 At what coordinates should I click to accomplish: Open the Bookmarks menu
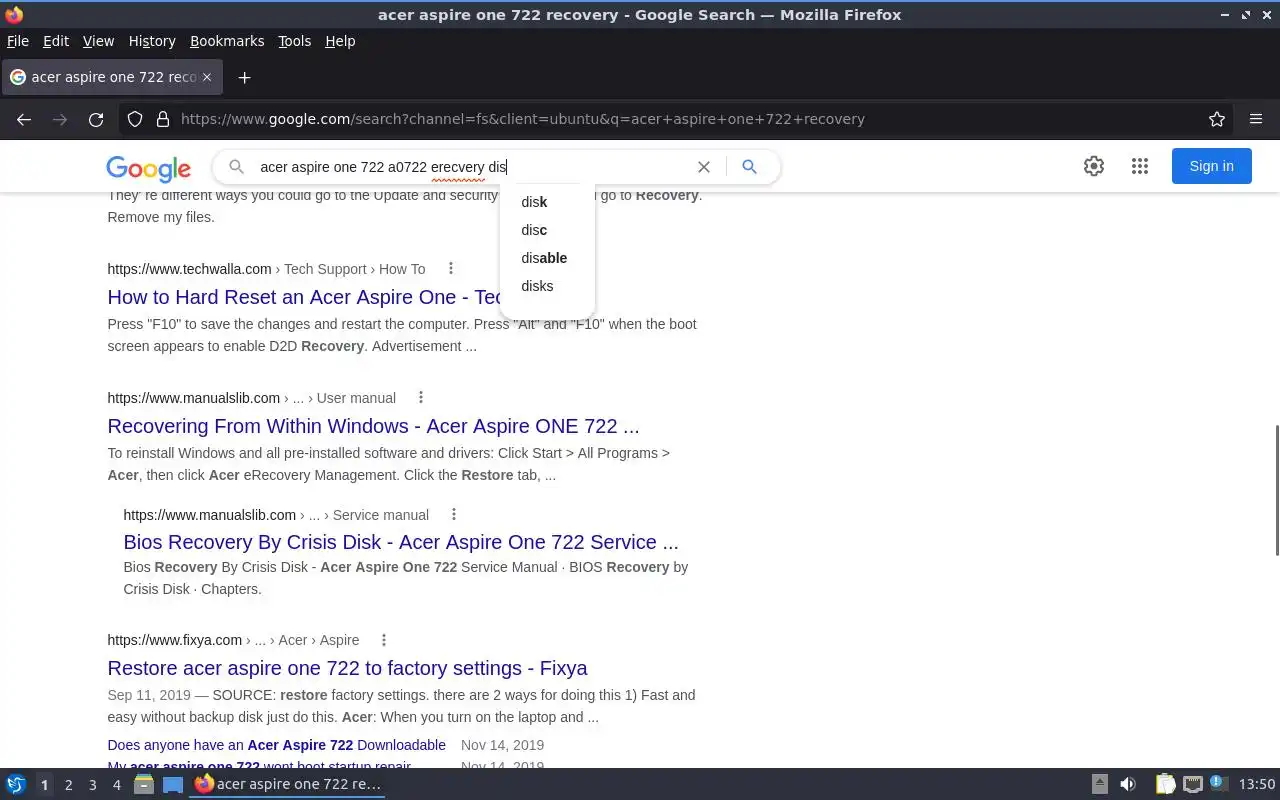tap(227, 41)
